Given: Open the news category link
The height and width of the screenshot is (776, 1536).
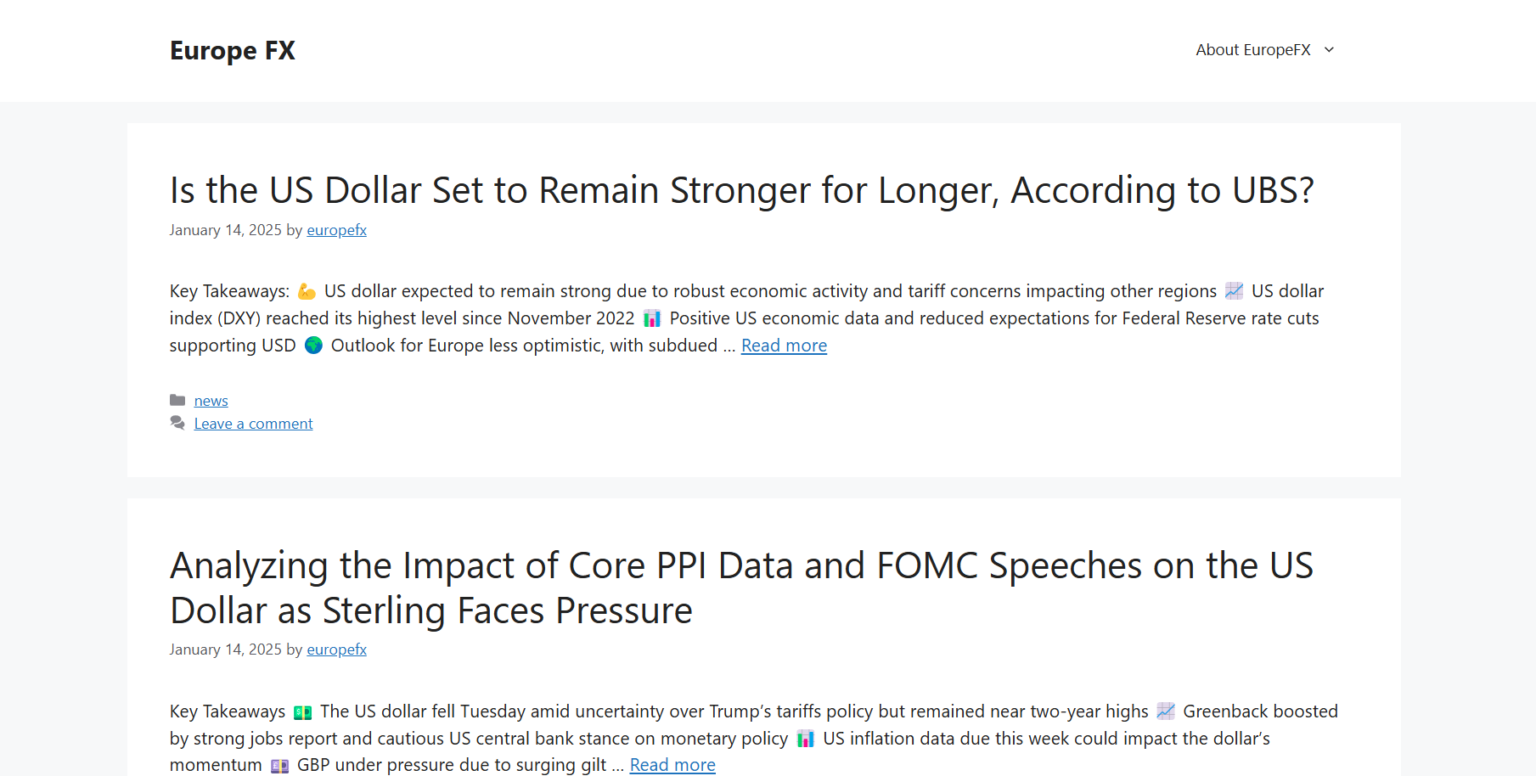Looking at the screenshot, I should [x=211, y=401].
